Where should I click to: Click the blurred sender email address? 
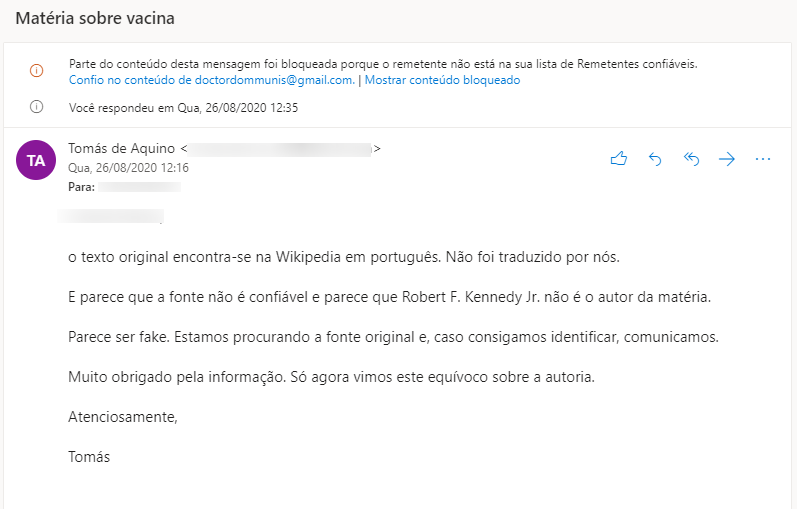pyautogui.click(x=281, y=149)
